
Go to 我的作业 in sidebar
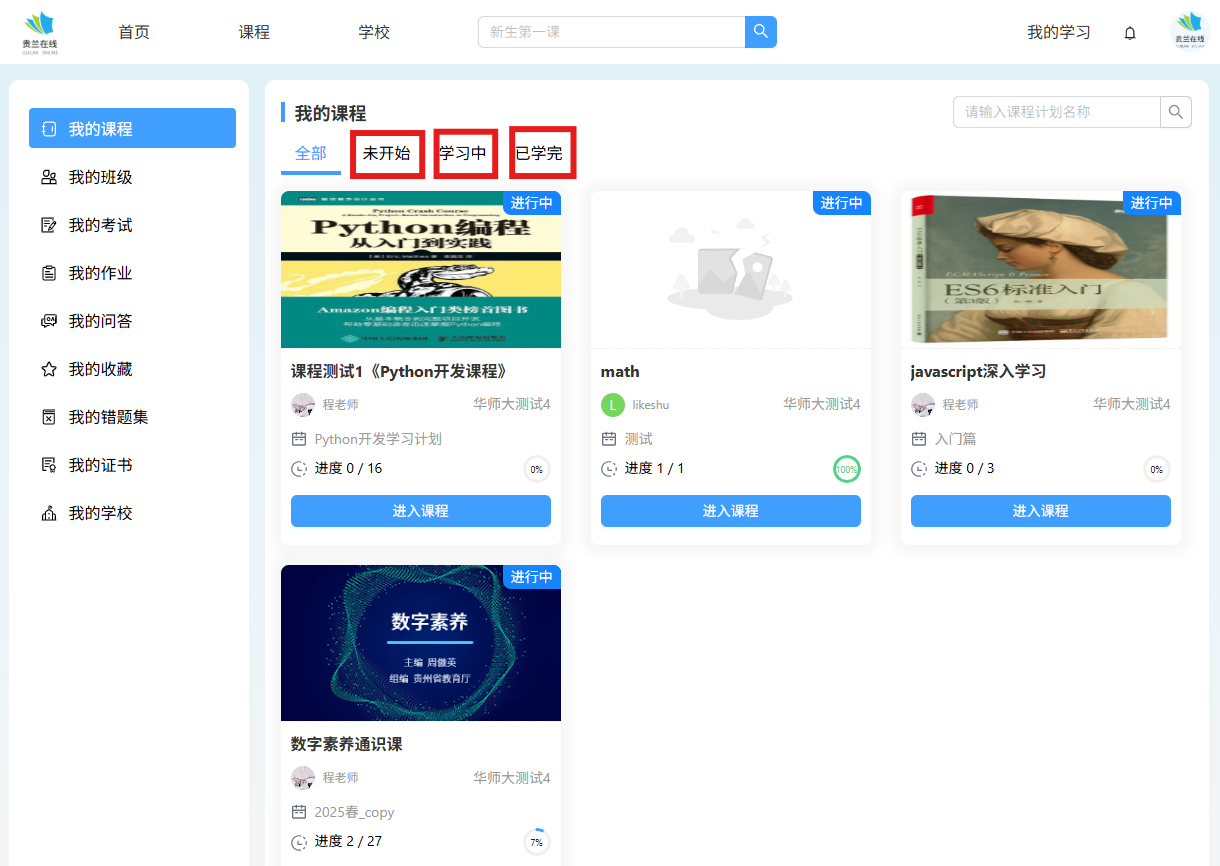pyautogui.click(x=100, y=273)
